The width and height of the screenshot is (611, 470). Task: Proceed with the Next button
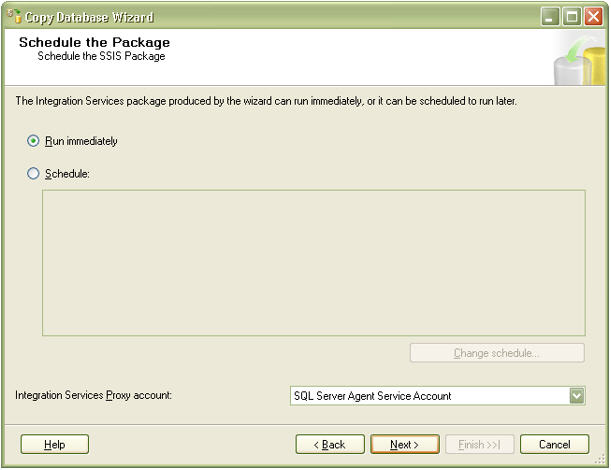coord(404,444)
